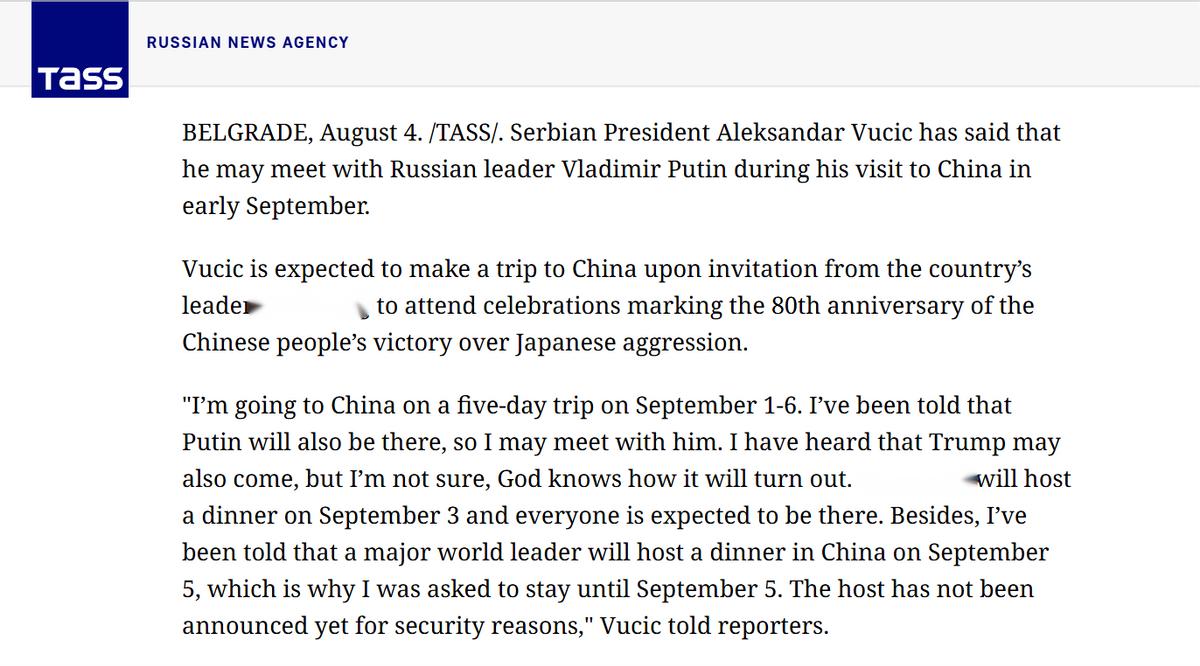
Task: Click the phrase early September
Action: tap(275, 206)
